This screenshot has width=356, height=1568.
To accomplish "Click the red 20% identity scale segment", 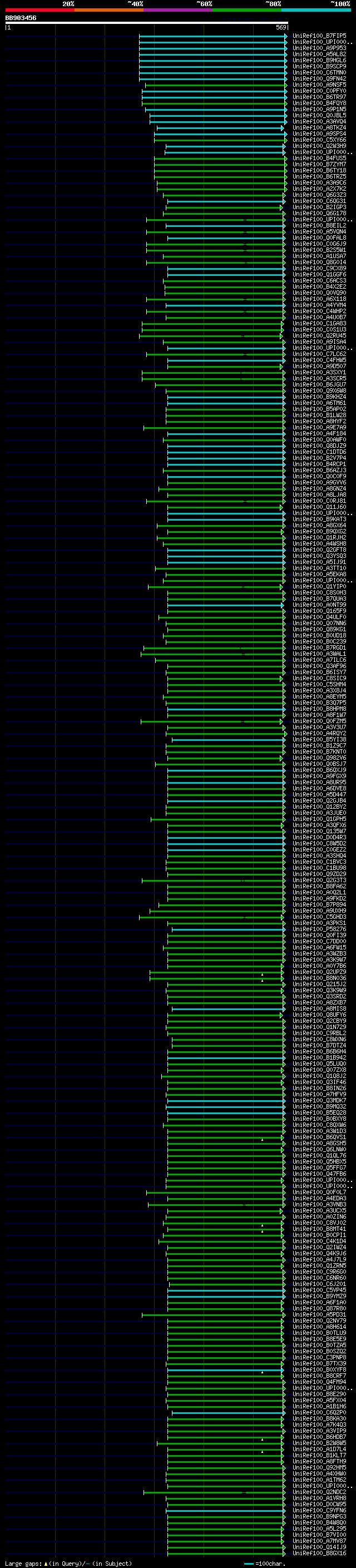I will (x=39, y=10).
